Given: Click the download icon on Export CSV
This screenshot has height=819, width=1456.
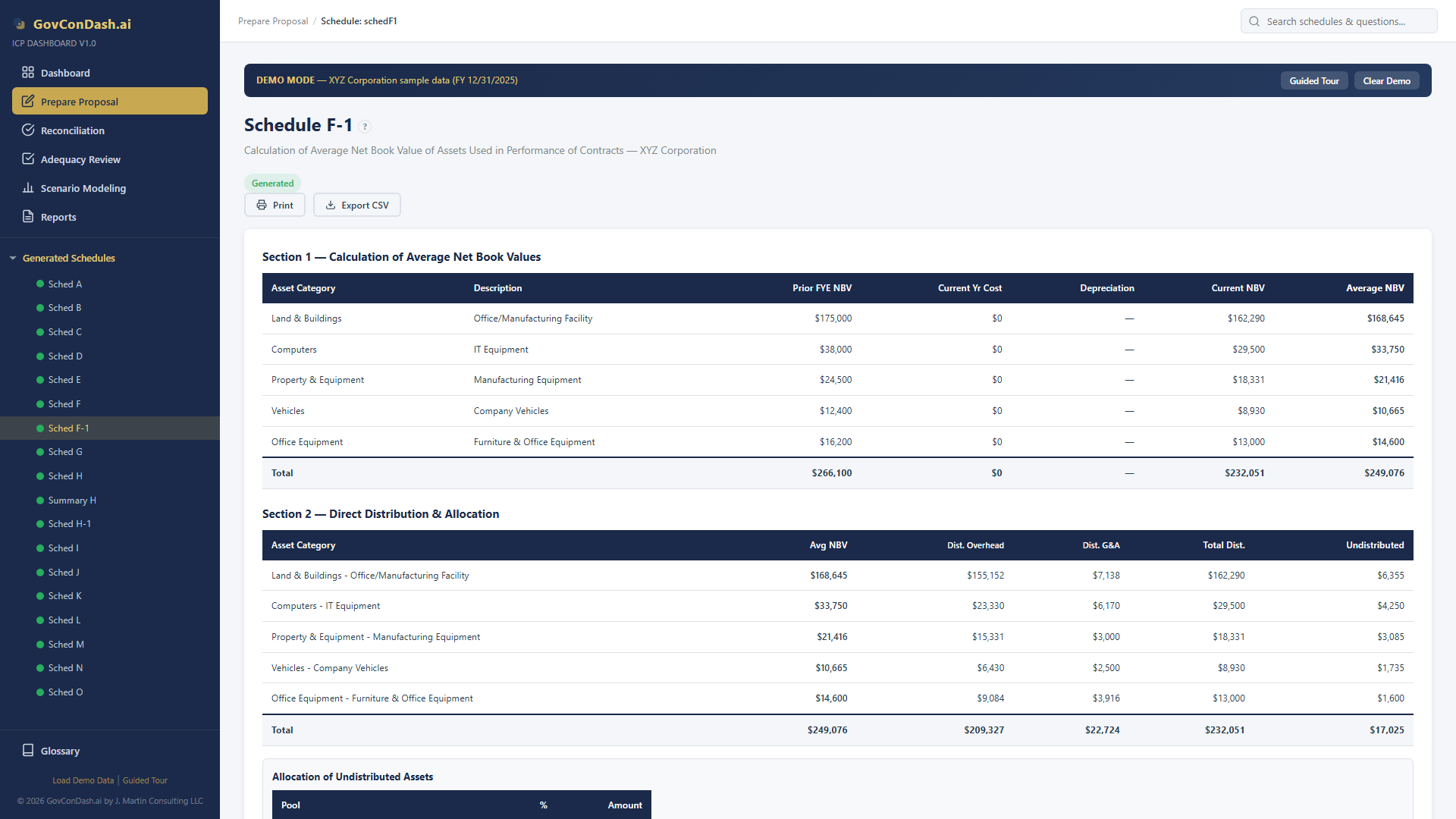Looking at the screenshot, I should [330, 205].
